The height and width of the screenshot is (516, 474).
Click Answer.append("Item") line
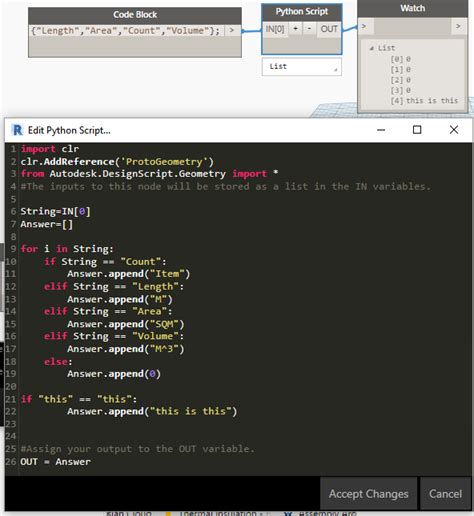[129, 274]
